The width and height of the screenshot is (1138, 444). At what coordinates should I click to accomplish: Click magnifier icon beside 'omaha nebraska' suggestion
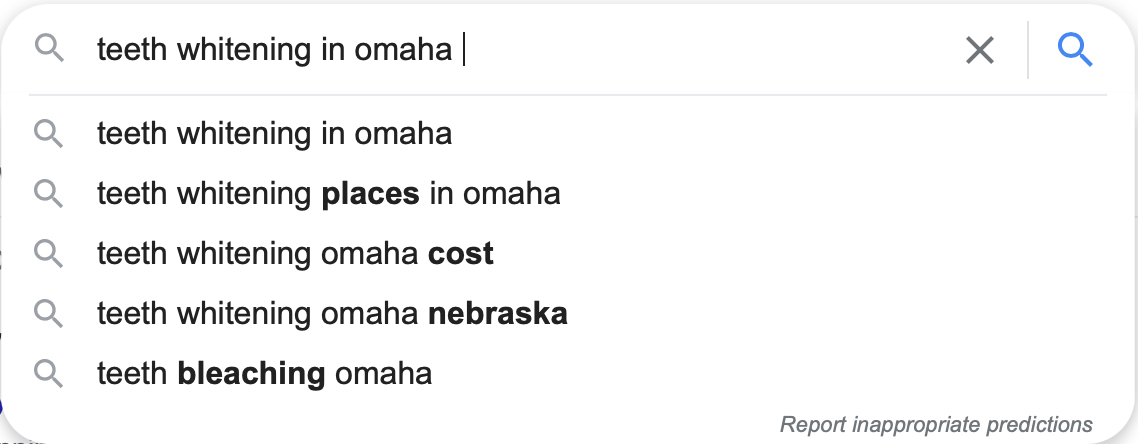[x=49, y=313]
